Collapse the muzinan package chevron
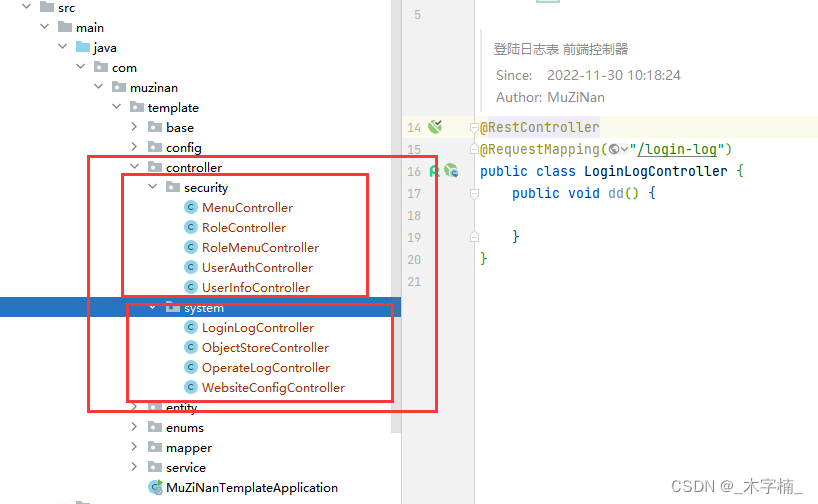 pyautogui.click(x=99, y=87)
